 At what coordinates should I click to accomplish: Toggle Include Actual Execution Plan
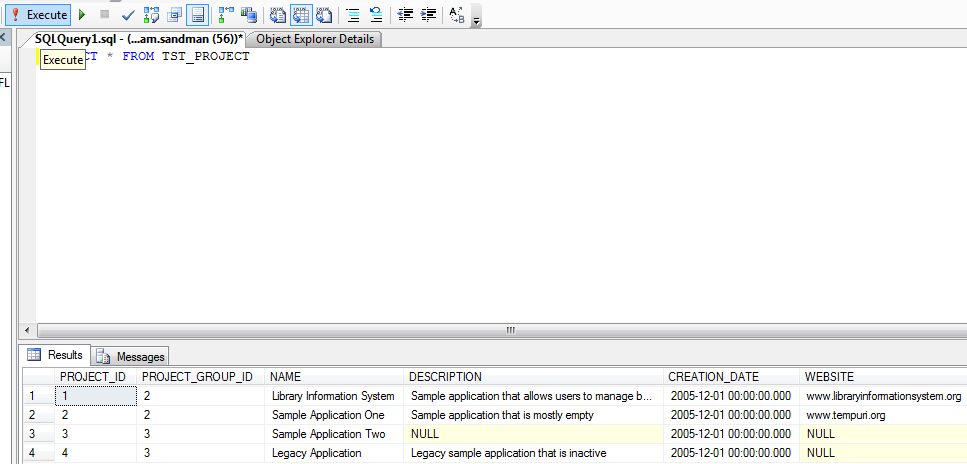(x=227, y=15)
